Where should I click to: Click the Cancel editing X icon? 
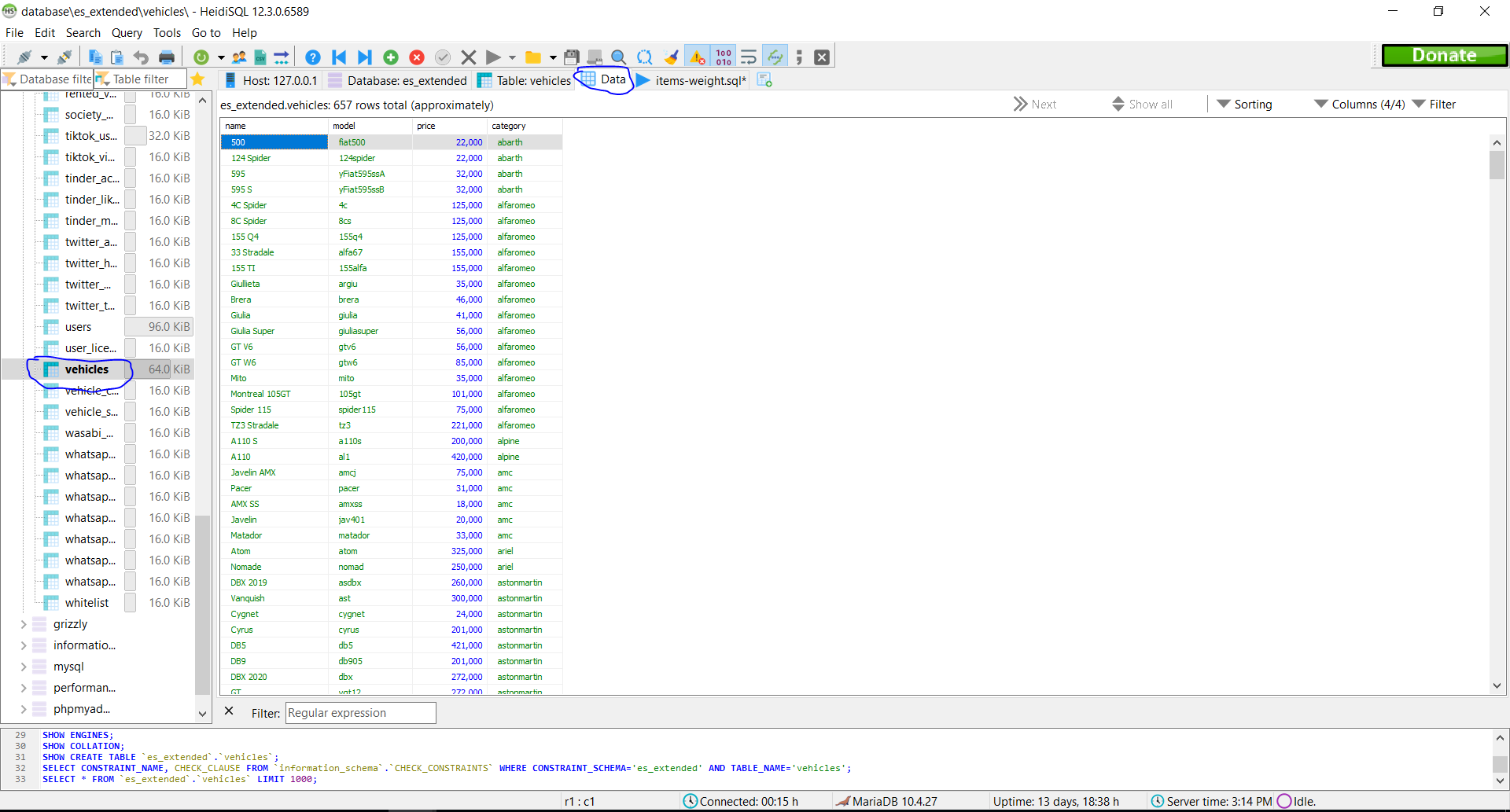click(469, 57)
